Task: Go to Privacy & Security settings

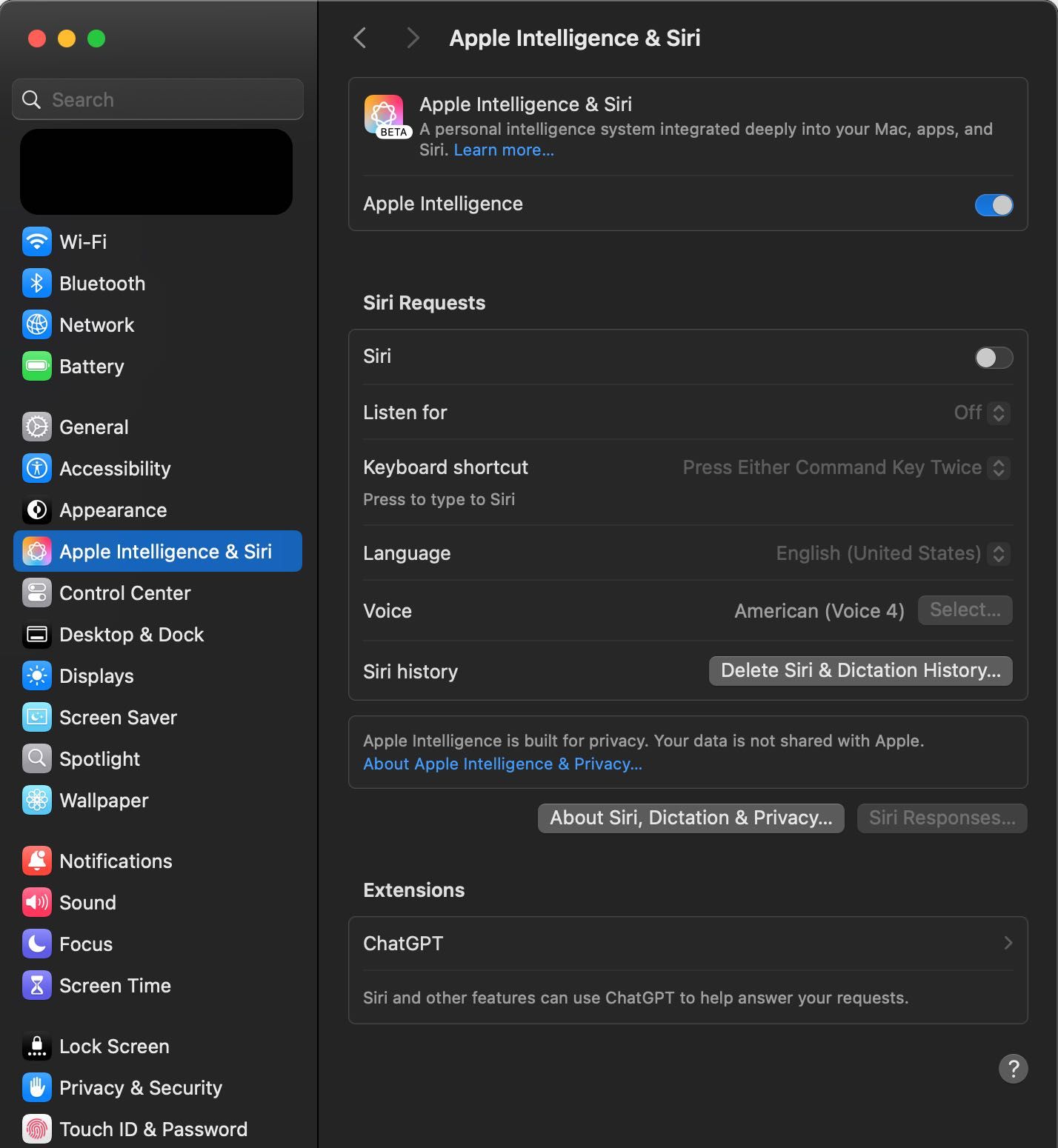Action: point(157,1087)
